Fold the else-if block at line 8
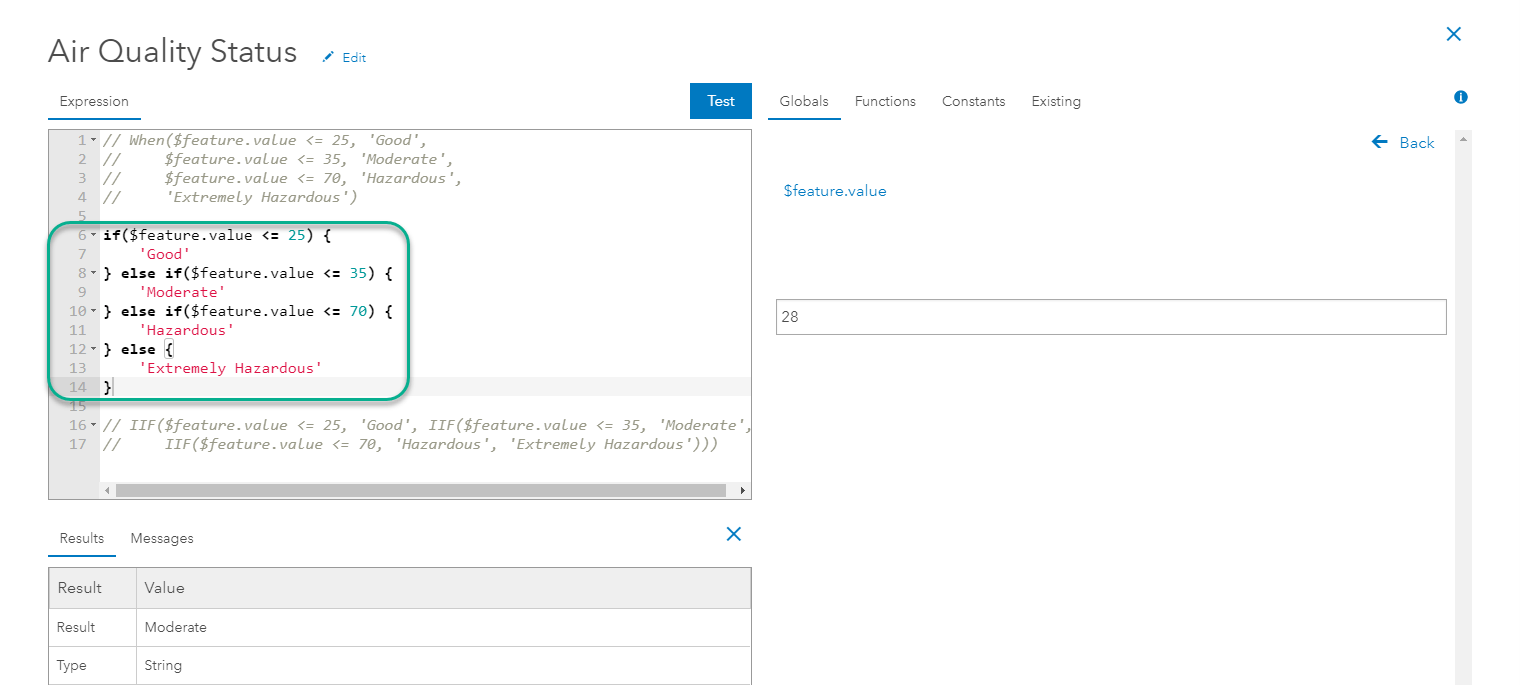 (x=93, y=273)
